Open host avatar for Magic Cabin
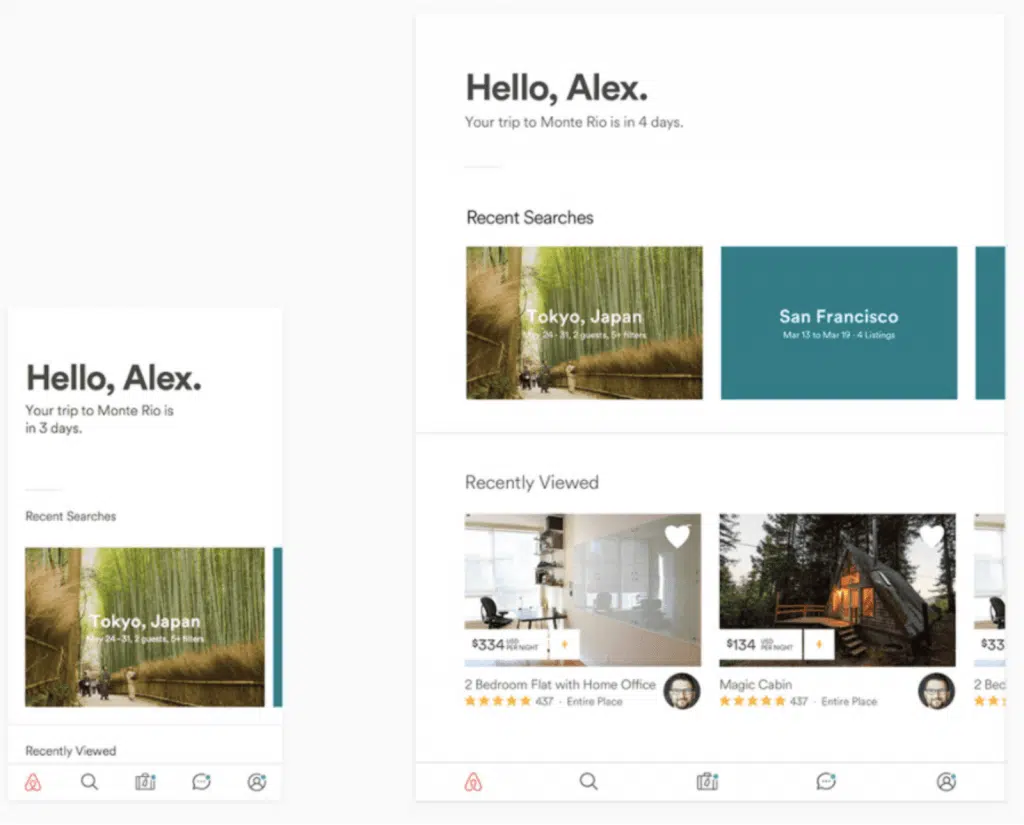The image size is (1024, 825). [x=936, y=691]
